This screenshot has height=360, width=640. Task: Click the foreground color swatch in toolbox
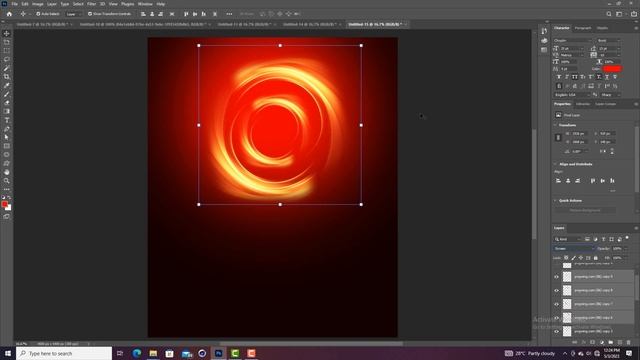(x=4, y=204)
